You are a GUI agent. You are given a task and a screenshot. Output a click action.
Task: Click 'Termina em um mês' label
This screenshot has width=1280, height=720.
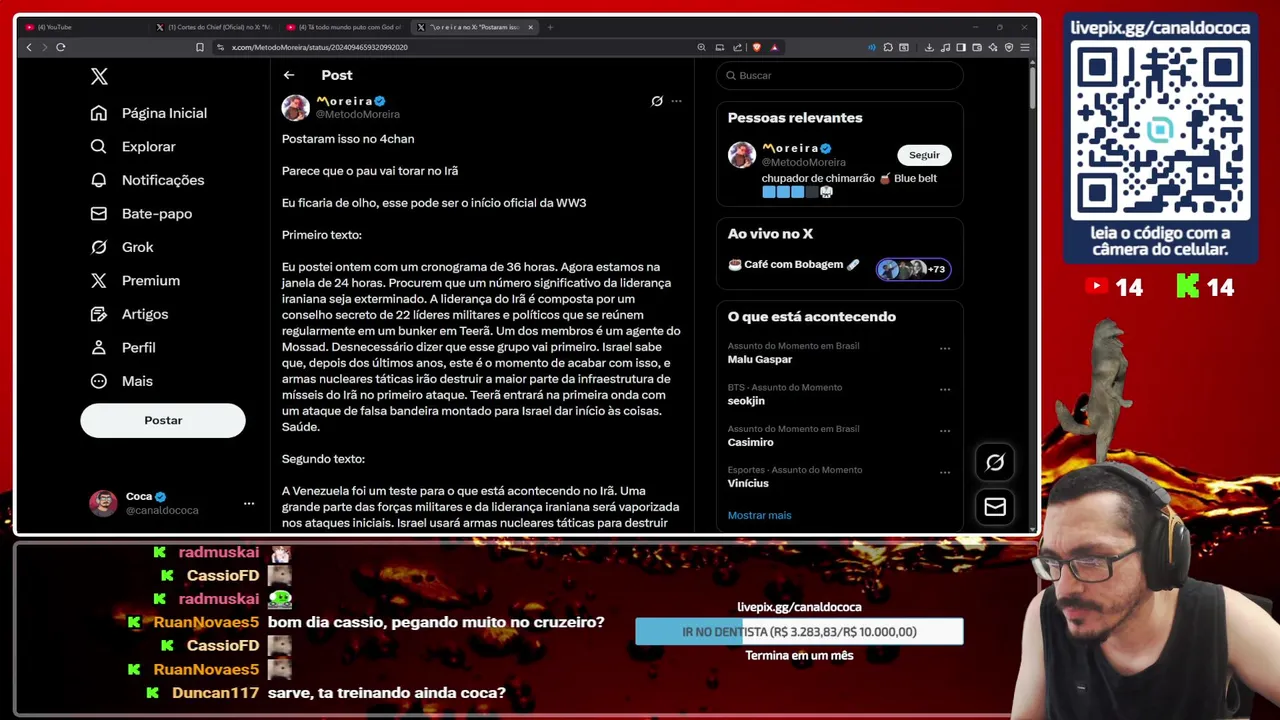tap(799, 655)
